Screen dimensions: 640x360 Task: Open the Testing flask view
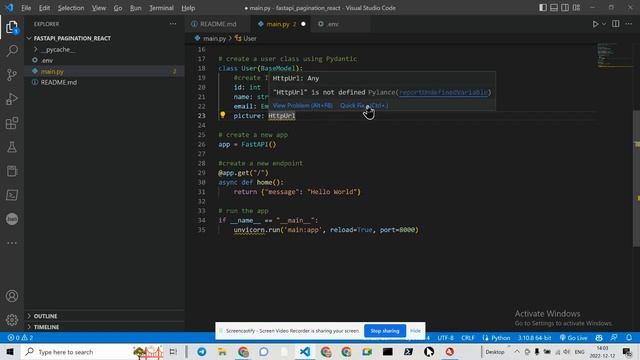(12, 147)
